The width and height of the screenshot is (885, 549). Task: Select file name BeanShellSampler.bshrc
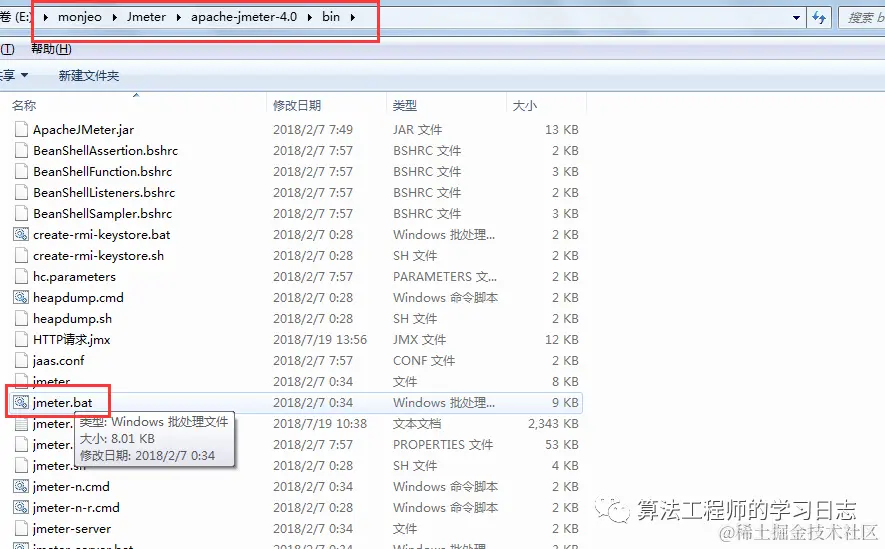point(103,213)
